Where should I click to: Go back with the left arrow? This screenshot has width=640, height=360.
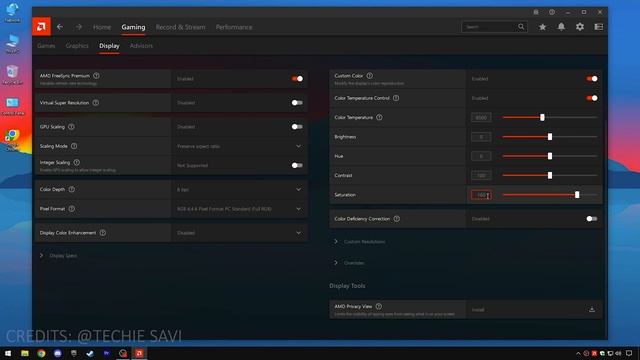tap(60, 27)
